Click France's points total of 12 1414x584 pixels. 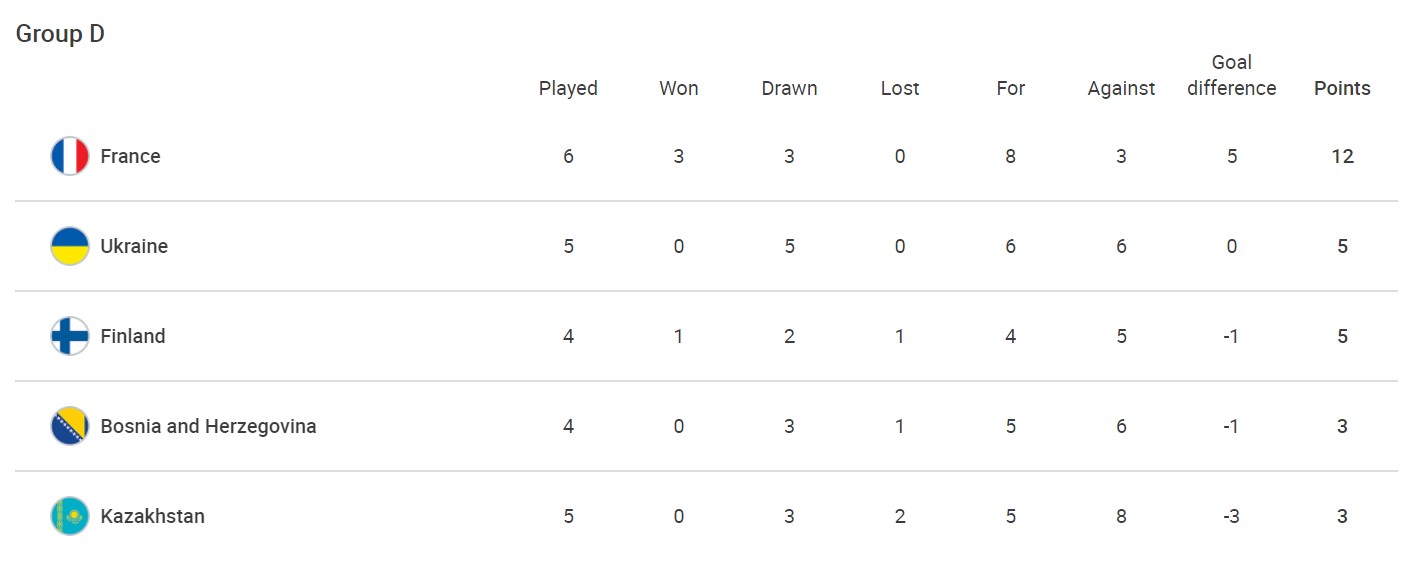(x=1342, y=157)
